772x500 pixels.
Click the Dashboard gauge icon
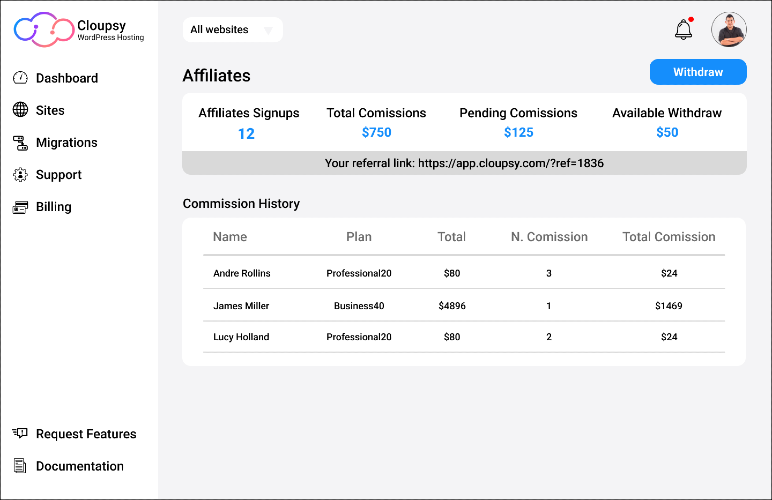[20, 78]
